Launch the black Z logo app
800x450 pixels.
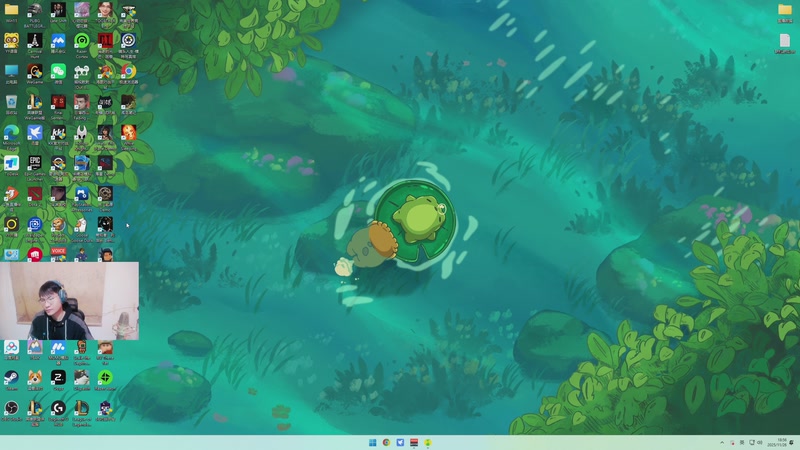tap(58, 379)
